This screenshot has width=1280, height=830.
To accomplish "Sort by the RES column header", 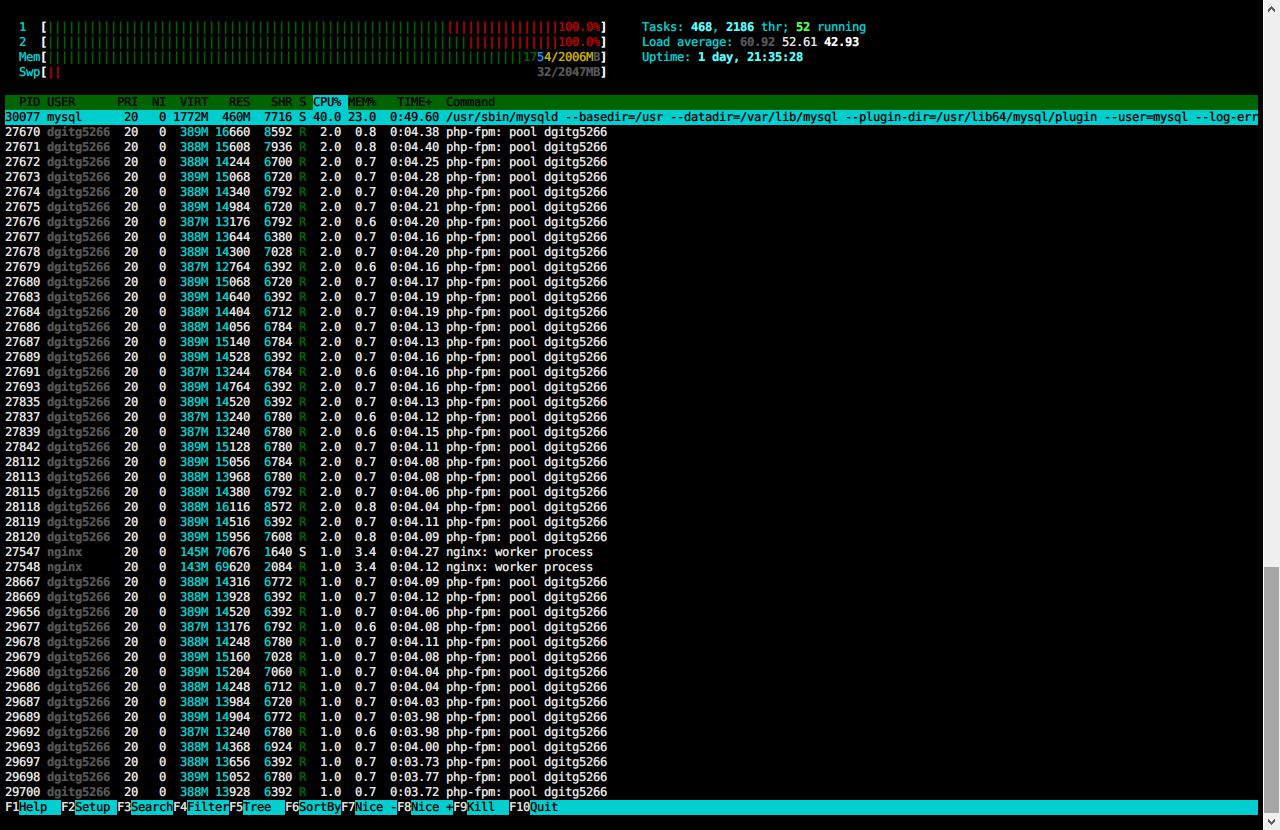I will 240,102.
